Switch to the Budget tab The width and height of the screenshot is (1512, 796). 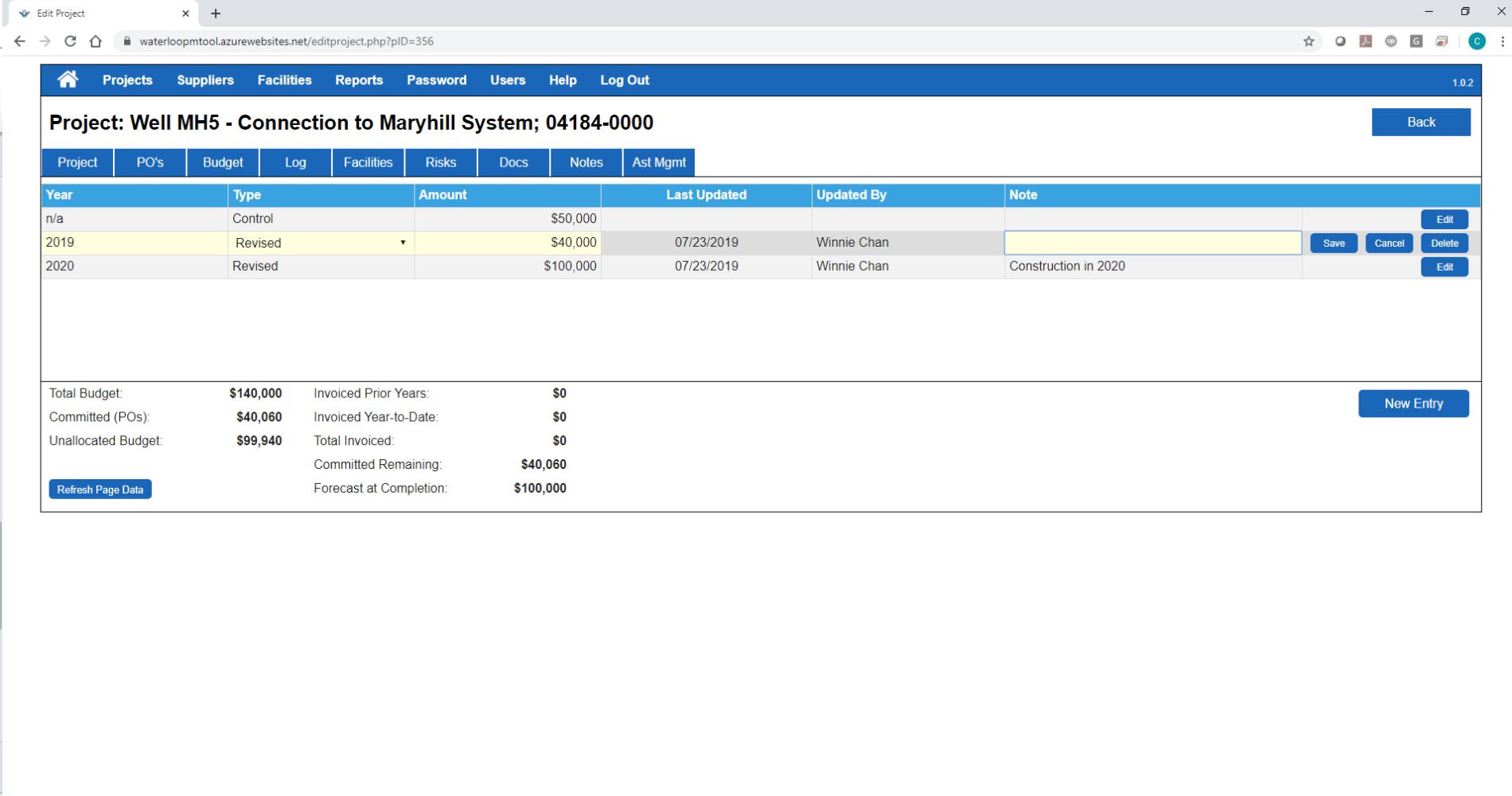[x=223, y=162]
